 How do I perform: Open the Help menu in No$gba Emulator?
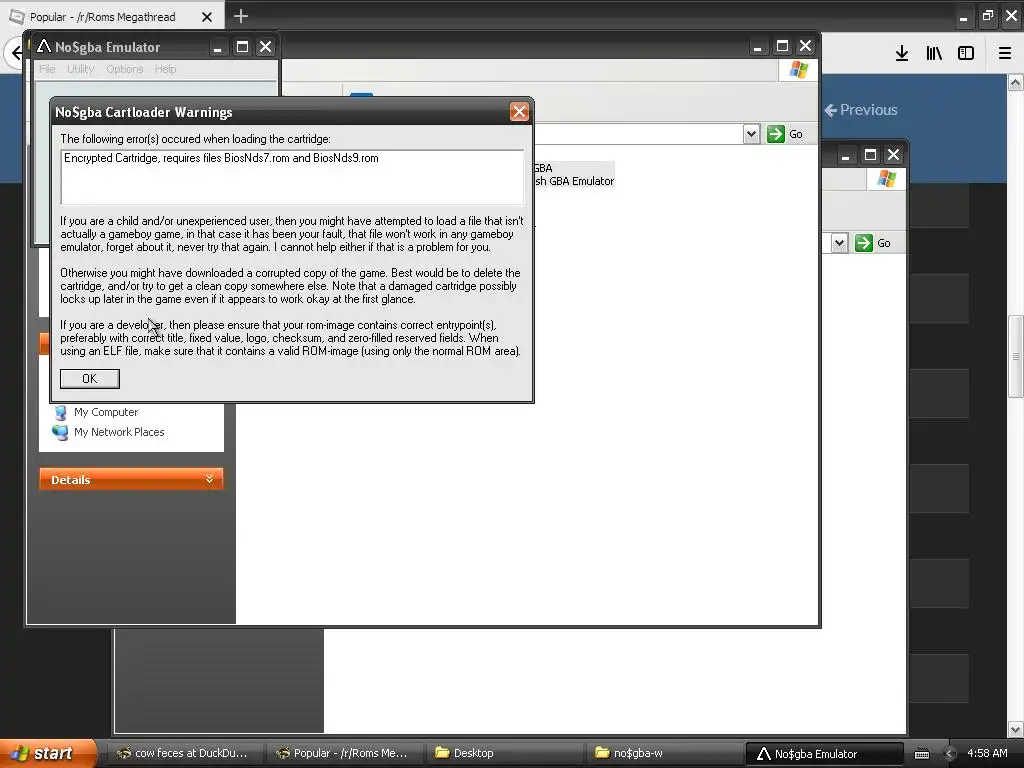click(165, 69)
